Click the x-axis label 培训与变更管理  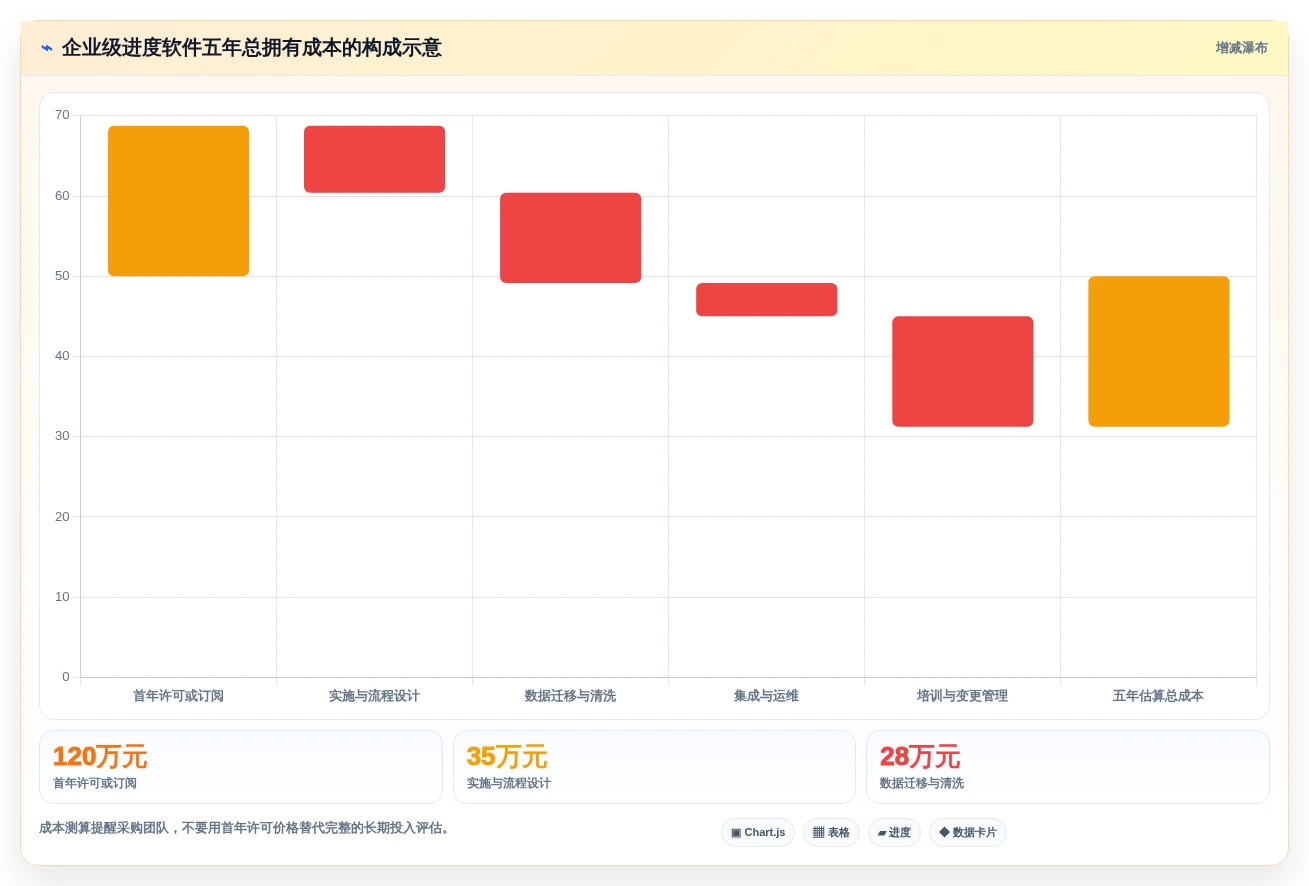(962, 696)
